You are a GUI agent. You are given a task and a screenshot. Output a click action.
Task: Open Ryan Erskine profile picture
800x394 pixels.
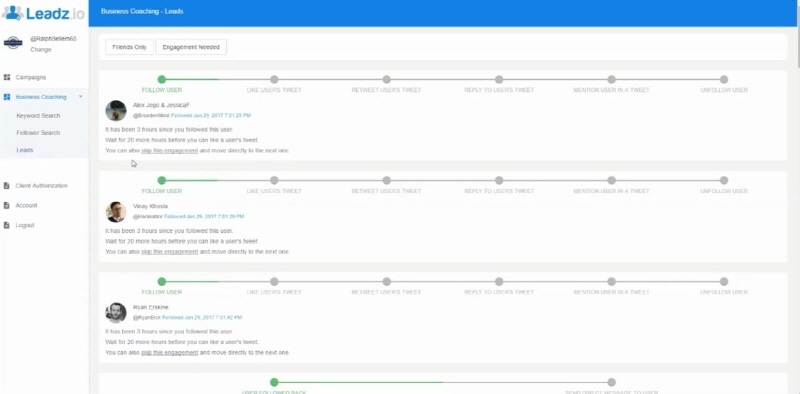coord(116,312)
